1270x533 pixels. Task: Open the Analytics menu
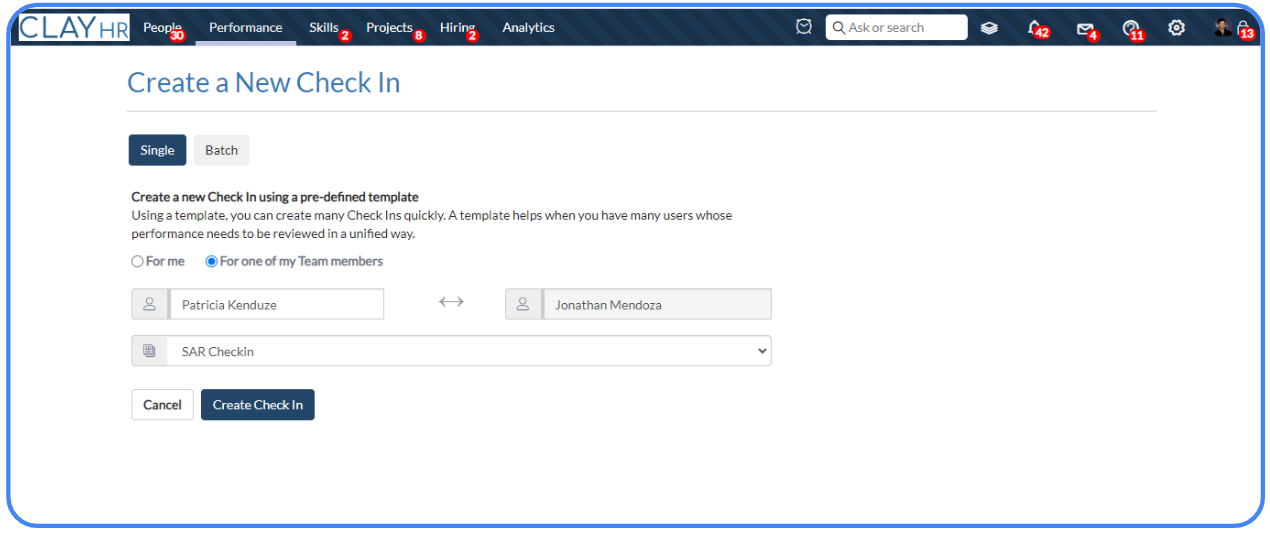[528, 28]
